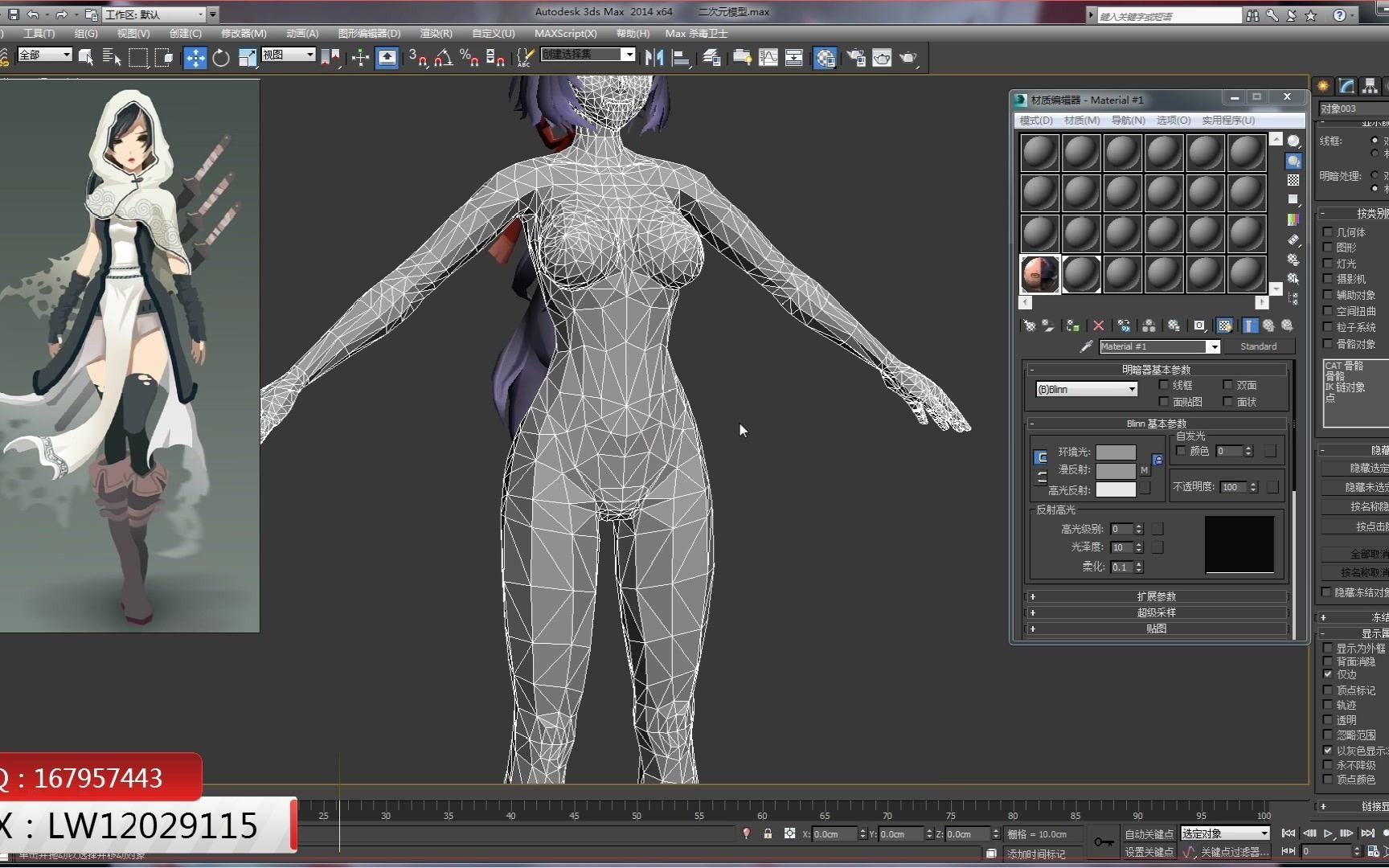Click the Sample Type sphere icon
Viewport: 1389px width, 868px height.
point(1293,141)
